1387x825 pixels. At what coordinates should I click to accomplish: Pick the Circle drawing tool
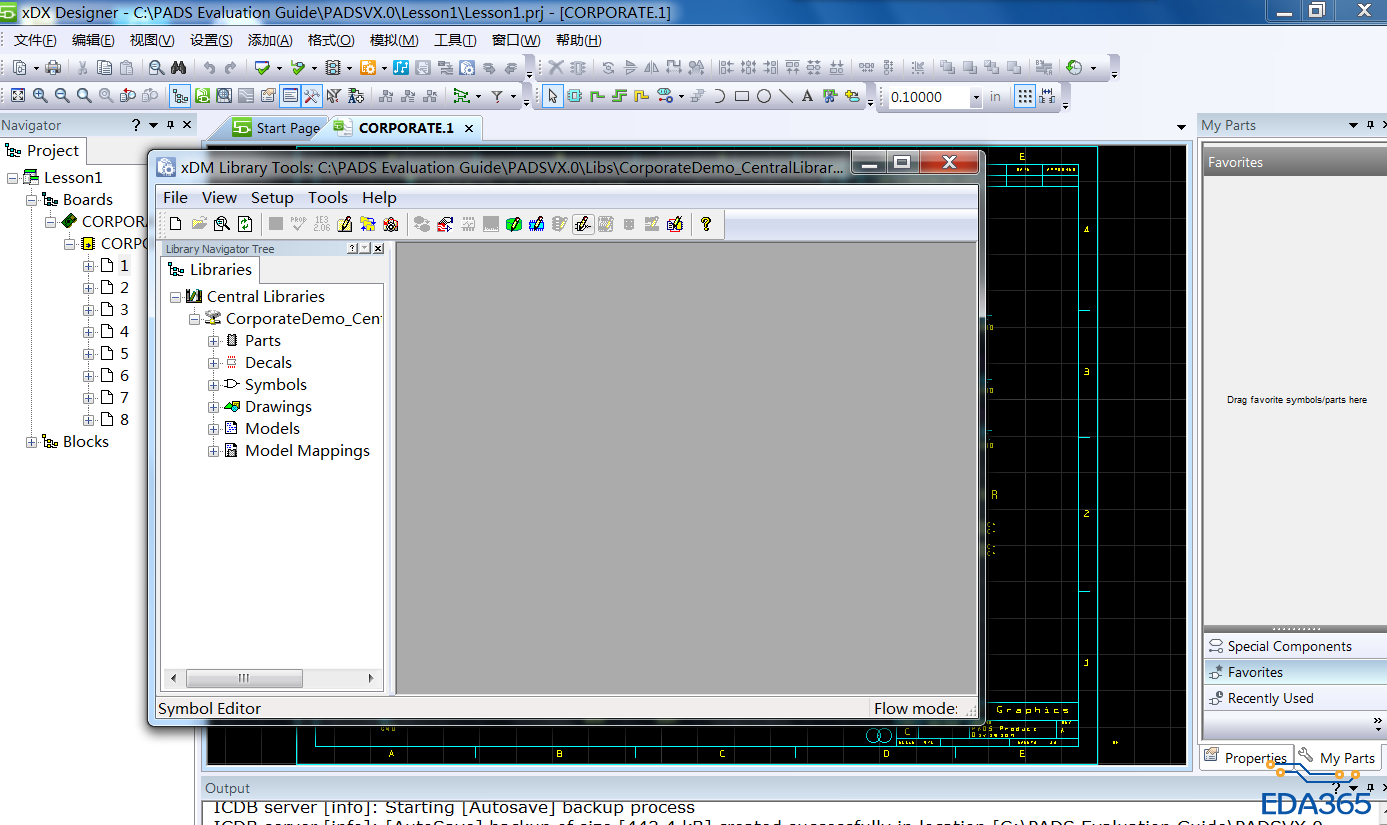pyautogui.click(x=764, y=96)
